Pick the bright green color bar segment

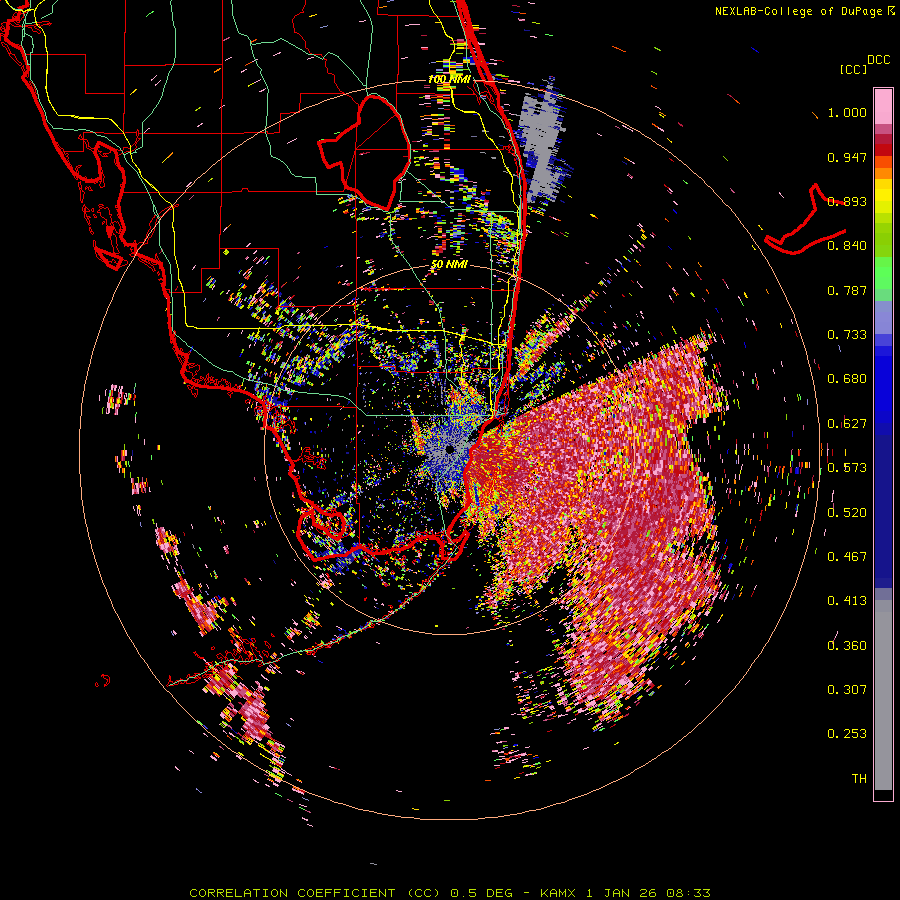pos(883,273)
